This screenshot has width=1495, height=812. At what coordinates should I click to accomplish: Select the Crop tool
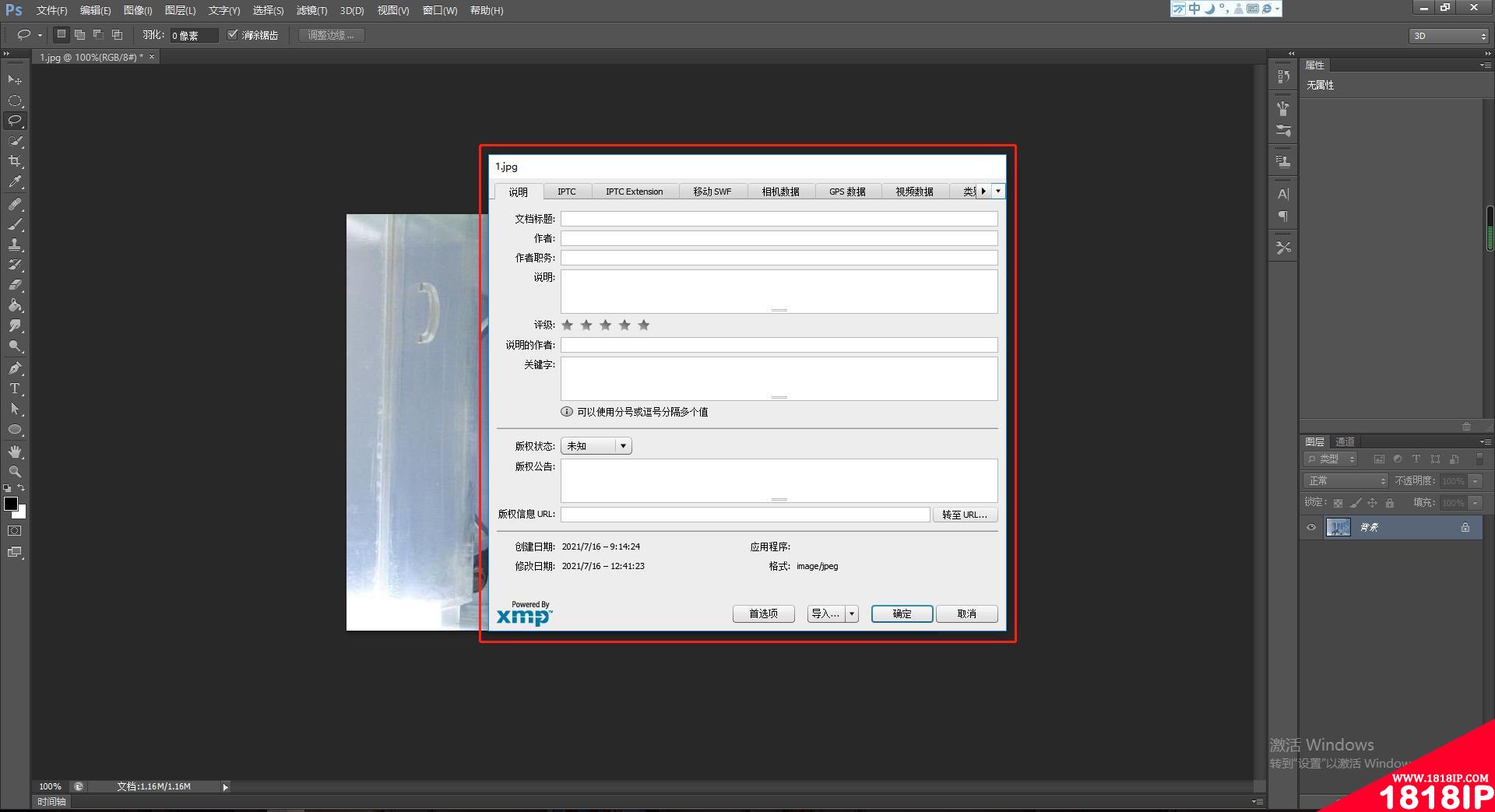click(x=15, y=161)
